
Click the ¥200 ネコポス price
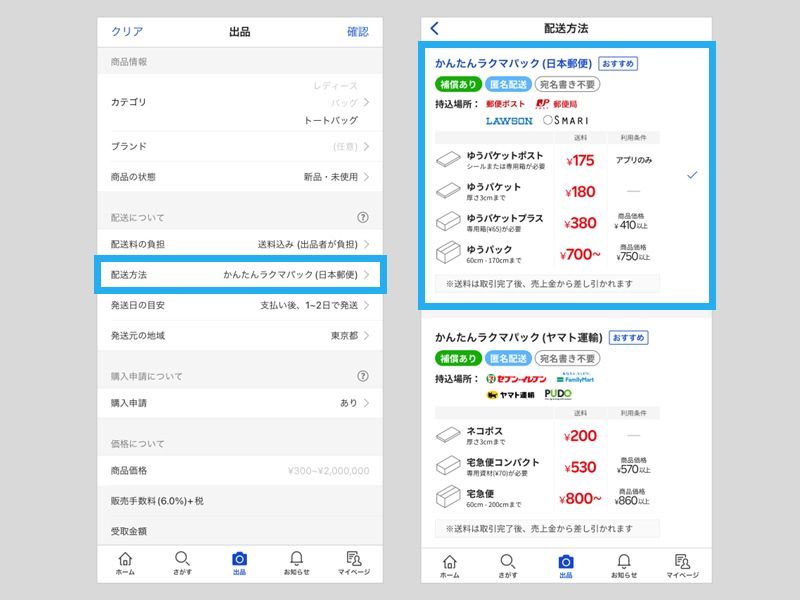click(x=580, y=436)
